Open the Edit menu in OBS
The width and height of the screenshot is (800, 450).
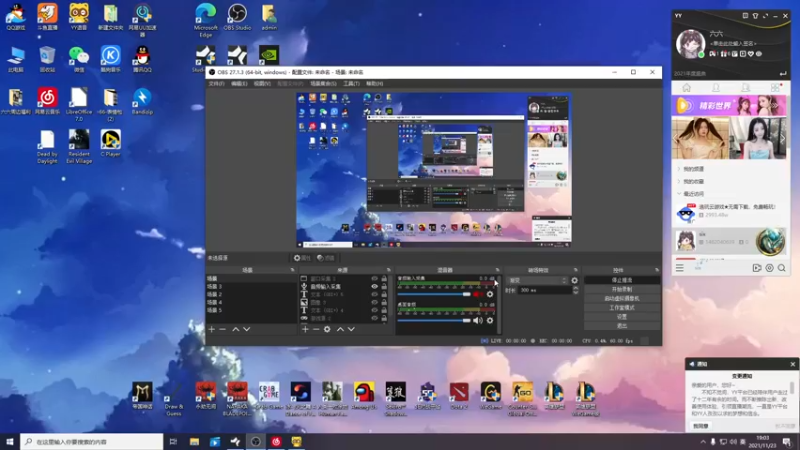tap(239, 84)
